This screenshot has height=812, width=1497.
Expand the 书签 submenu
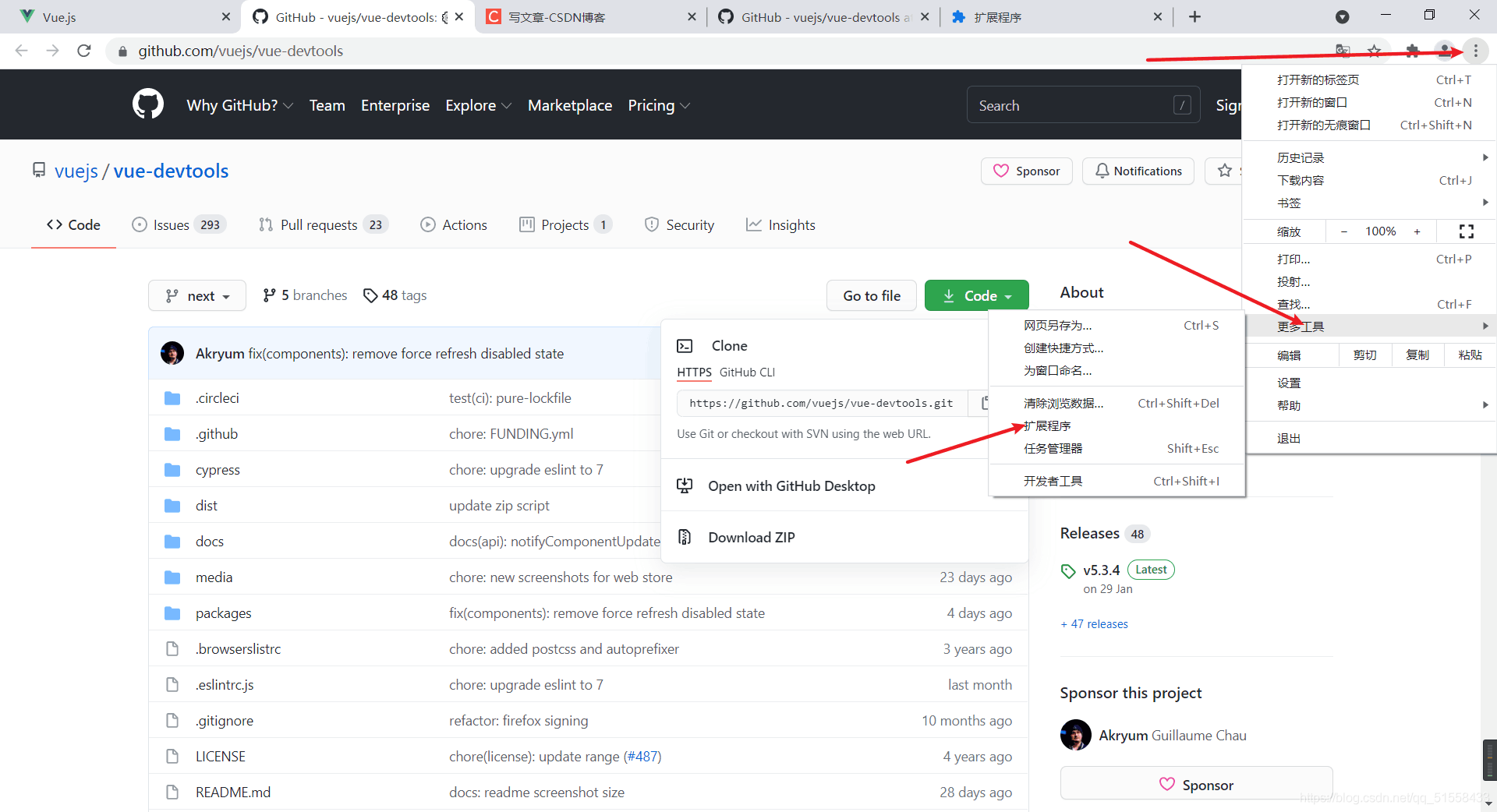(x=1370, y=203)
